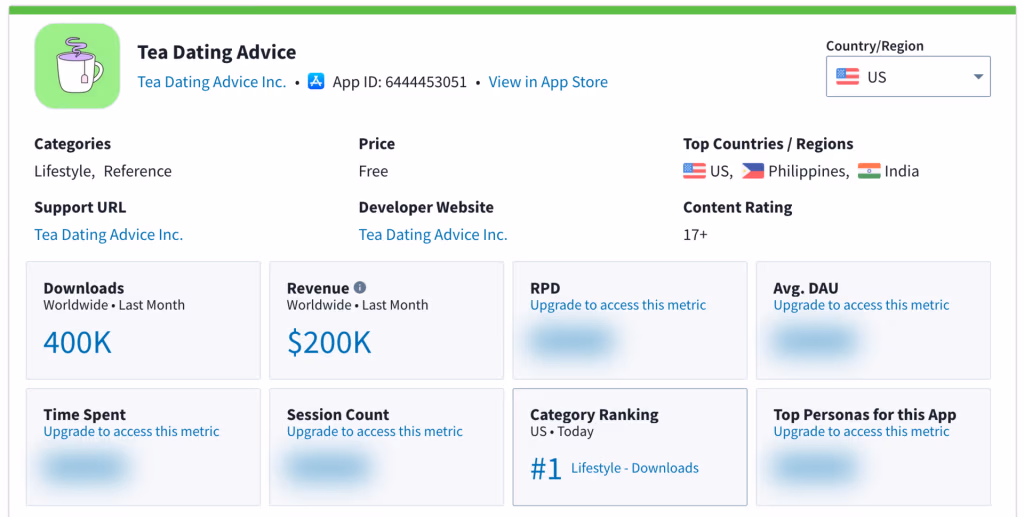The image size is (1024, 517).
Task: Click the Tea Dating Advice app icon
Action: (77, 66)
